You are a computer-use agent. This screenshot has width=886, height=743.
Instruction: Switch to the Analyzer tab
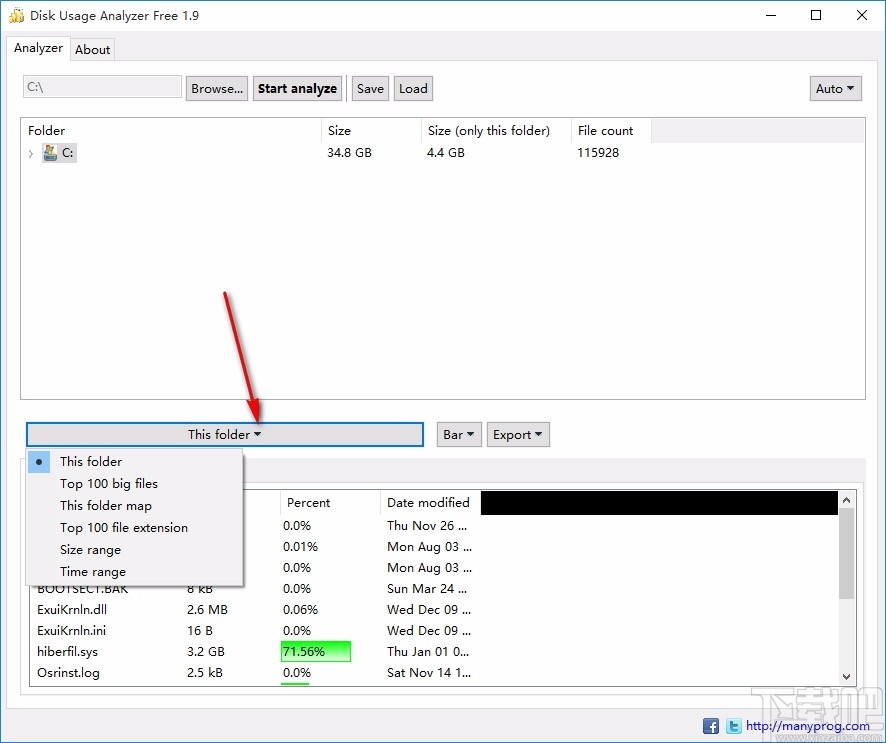[38, 47]
